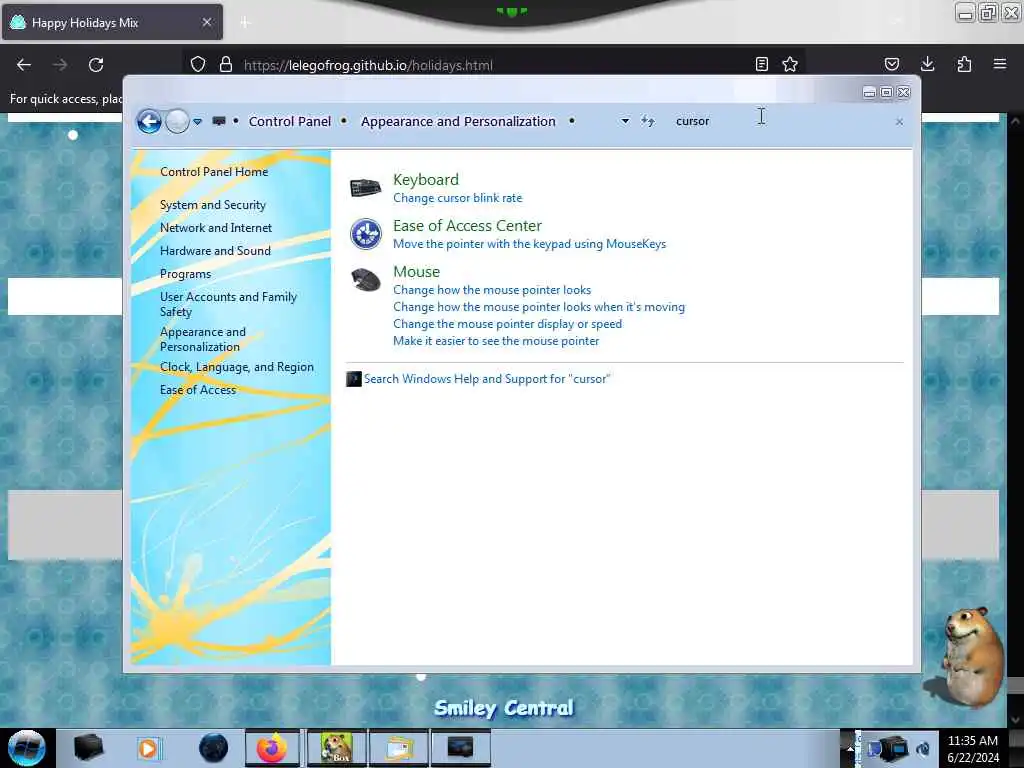Click the refresh icon beside address bar
This screenshot has width=1024, height=768.
pyautogui.click(x=647, y=121)
